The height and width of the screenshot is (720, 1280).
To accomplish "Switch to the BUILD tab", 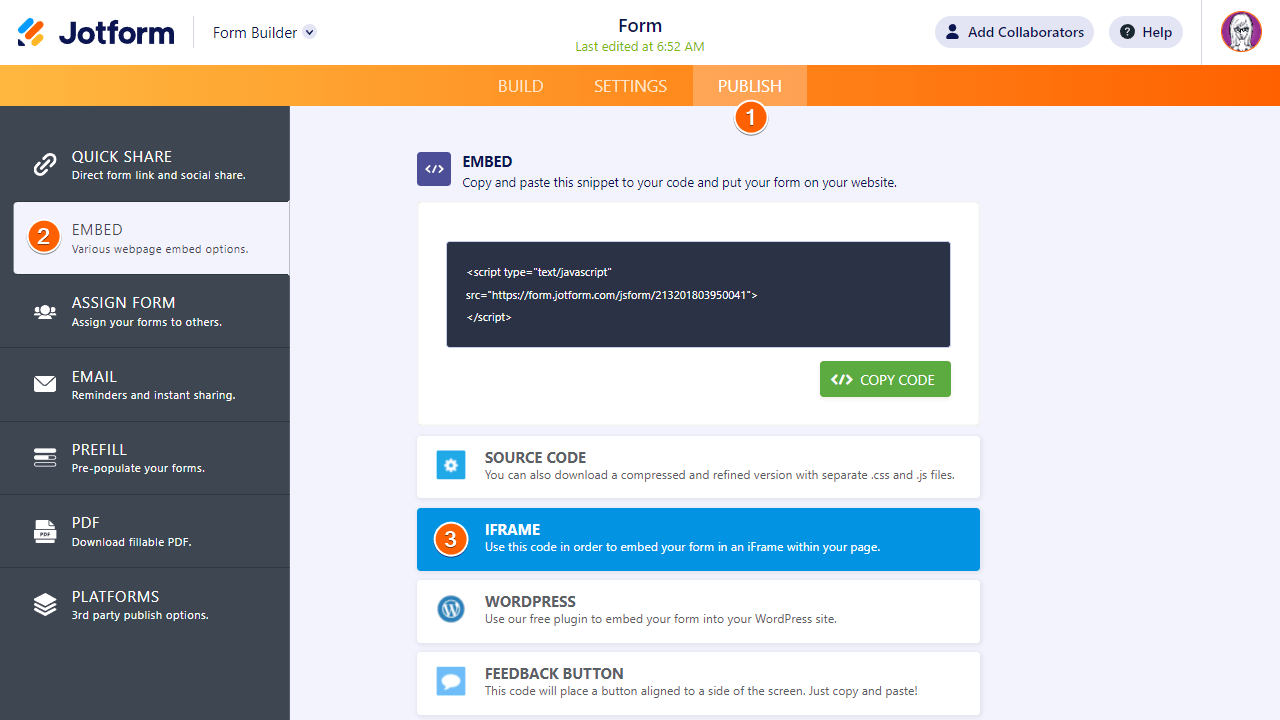I will 521,86.
